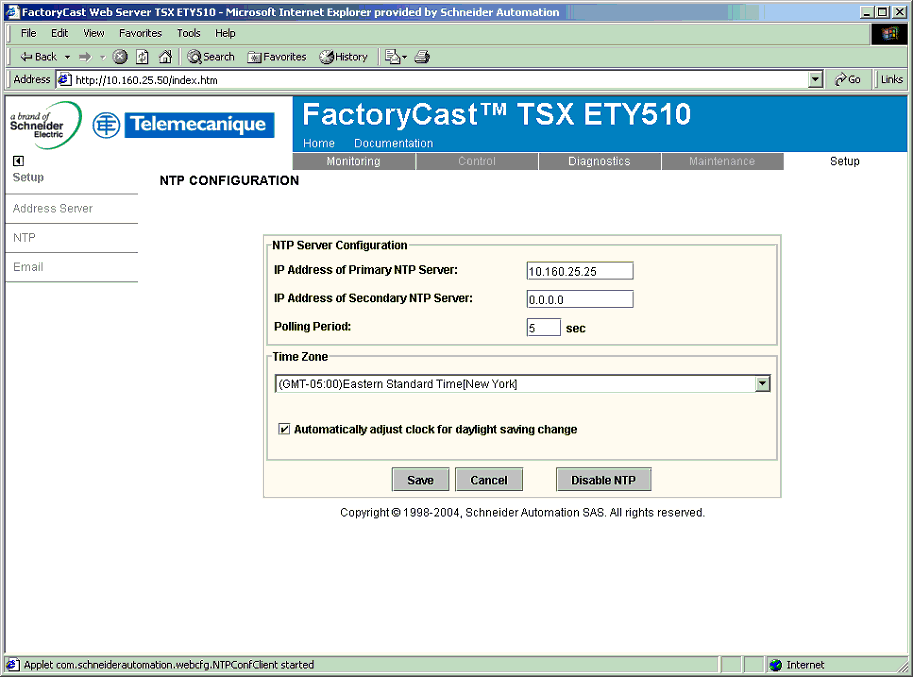Screen dimensions: 913x677
Task: Click the Edit page toolbar icon
Action: click(392, 57)
